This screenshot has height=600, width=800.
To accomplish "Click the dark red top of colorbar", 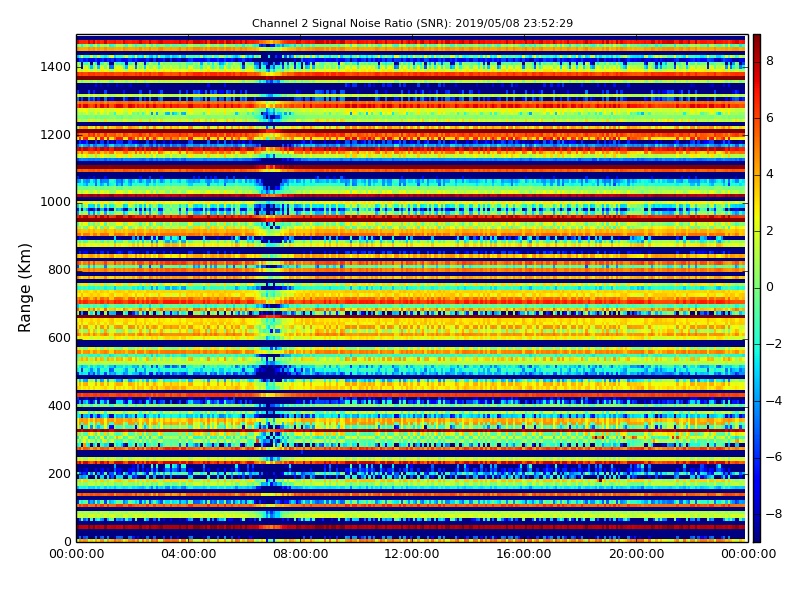I will coord(757,41).
